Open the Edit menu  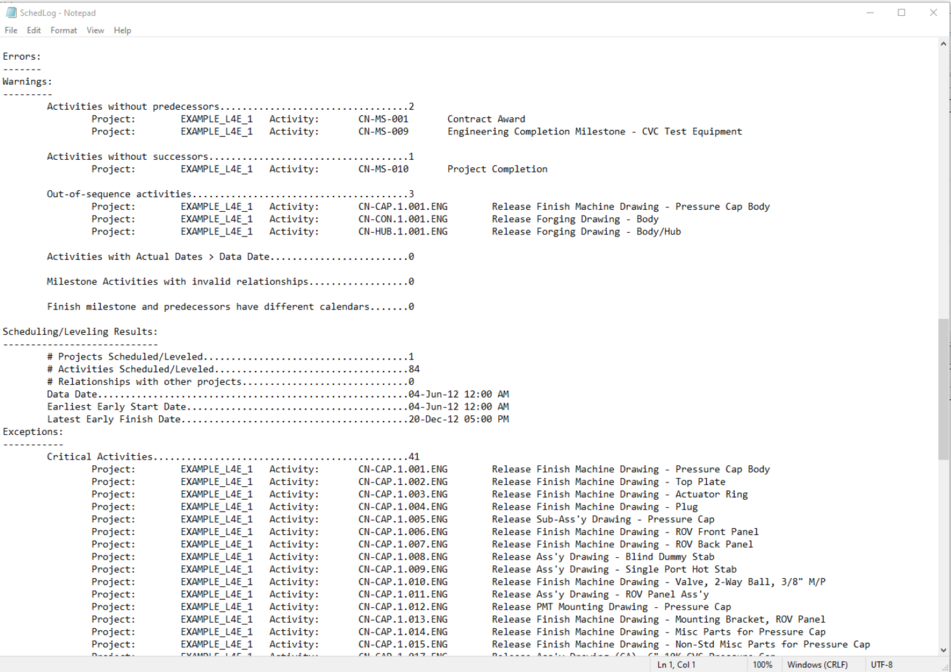coord(34,30)
